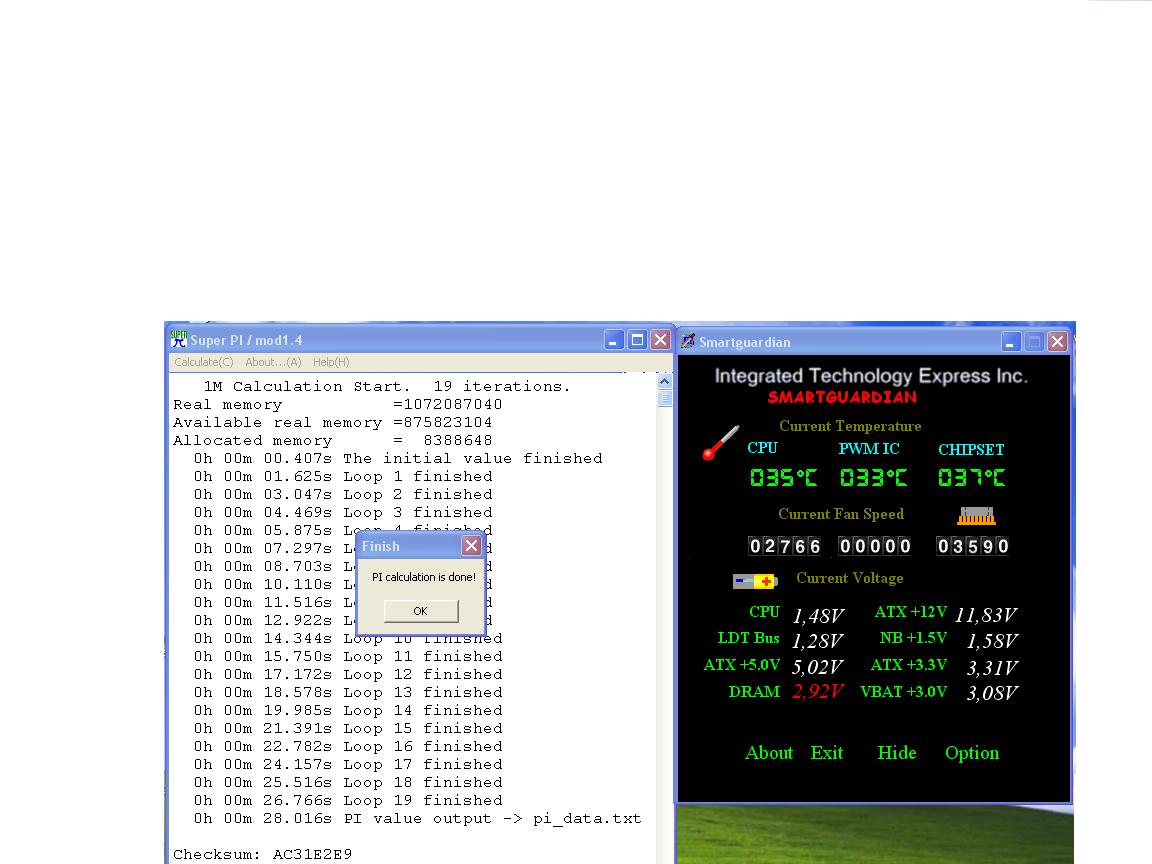1152x864 pixels.
Task: Click the CPU voltage value 1,48V
Action: pyautogui.click(x=818, y=615)
